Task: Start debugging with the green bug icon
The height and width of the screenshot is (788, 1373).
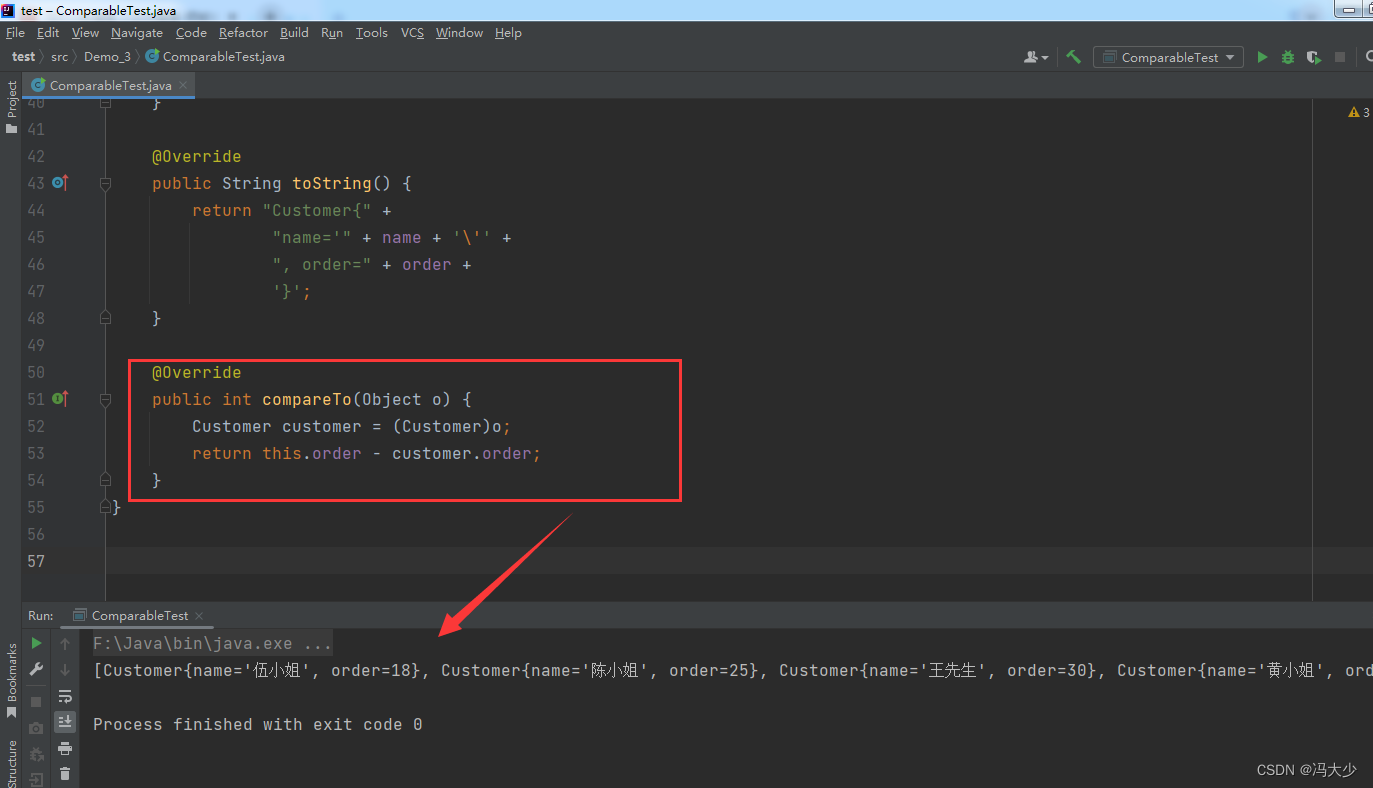Action: pyautogui.click(x=1288, y=57)
